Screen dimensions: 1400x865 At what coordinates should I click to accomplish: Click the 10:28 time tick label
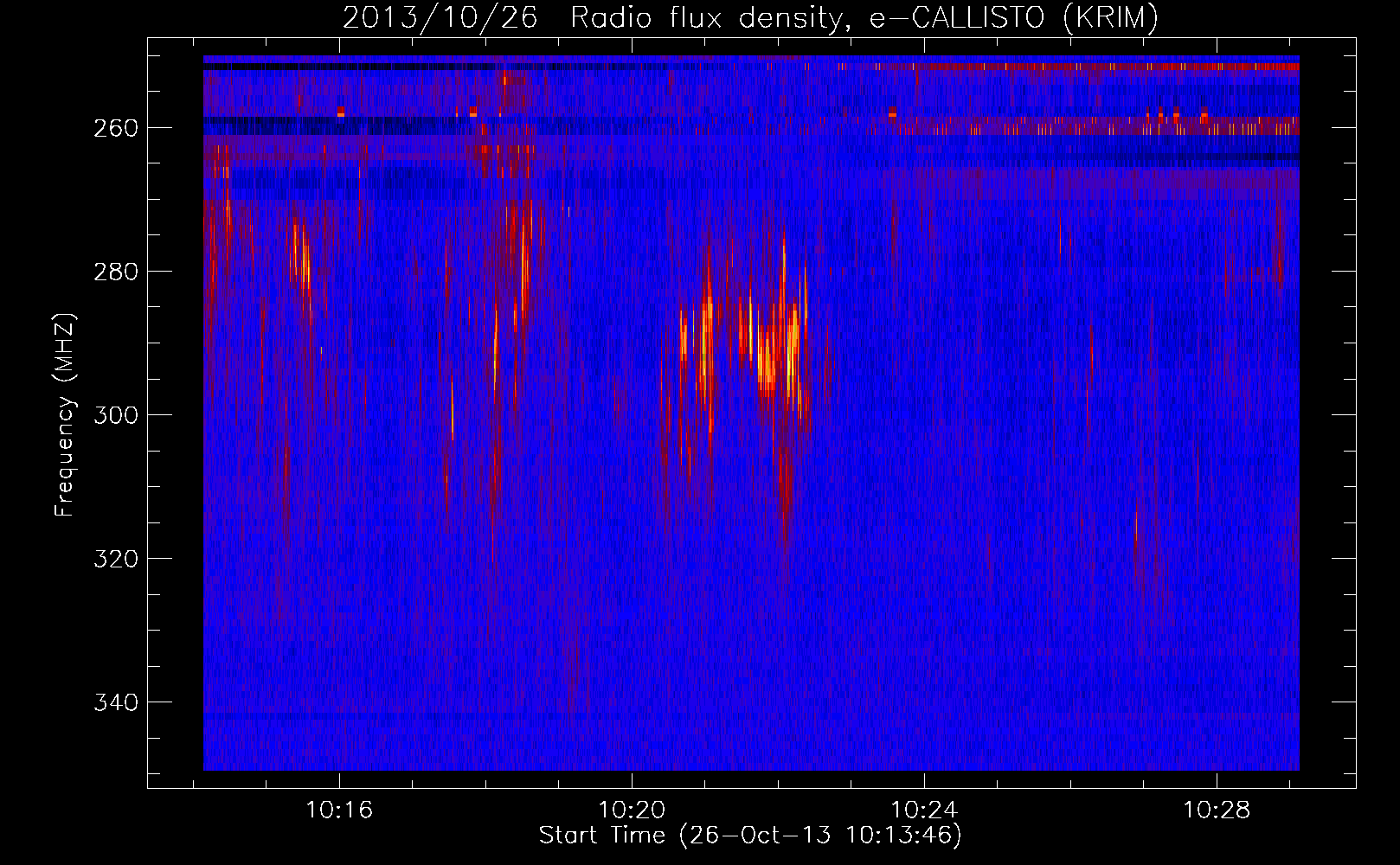(1217, 810)
